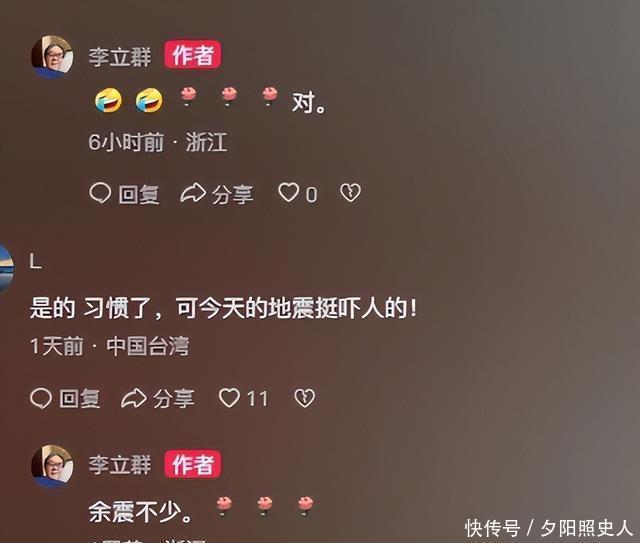640x543 pixels.
Task: Tap share arrow icon under 对。comment
Action: tap(193, 193)
